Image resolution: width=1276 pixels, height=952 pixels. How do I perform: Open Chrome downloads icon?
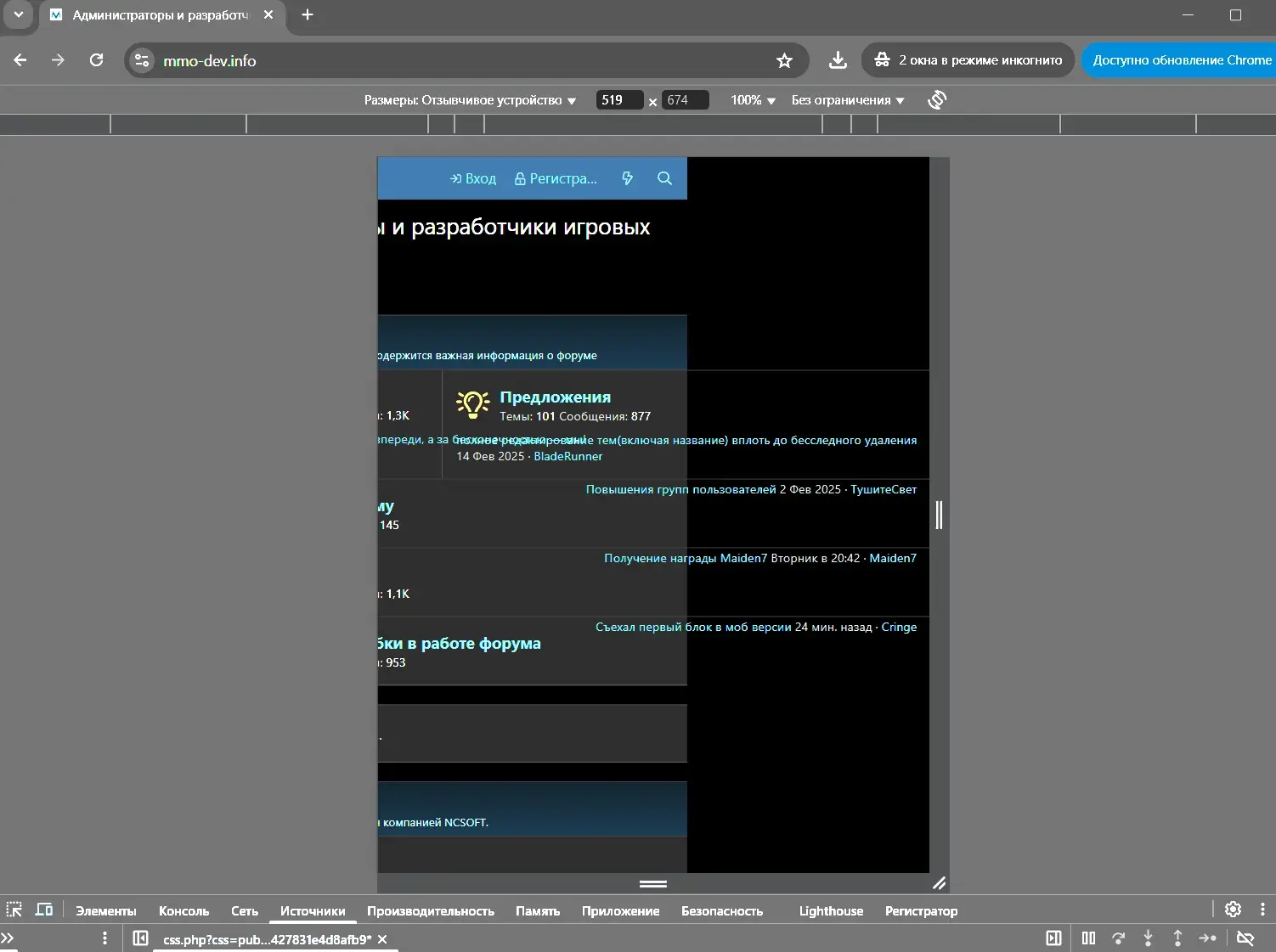[838, 60]
